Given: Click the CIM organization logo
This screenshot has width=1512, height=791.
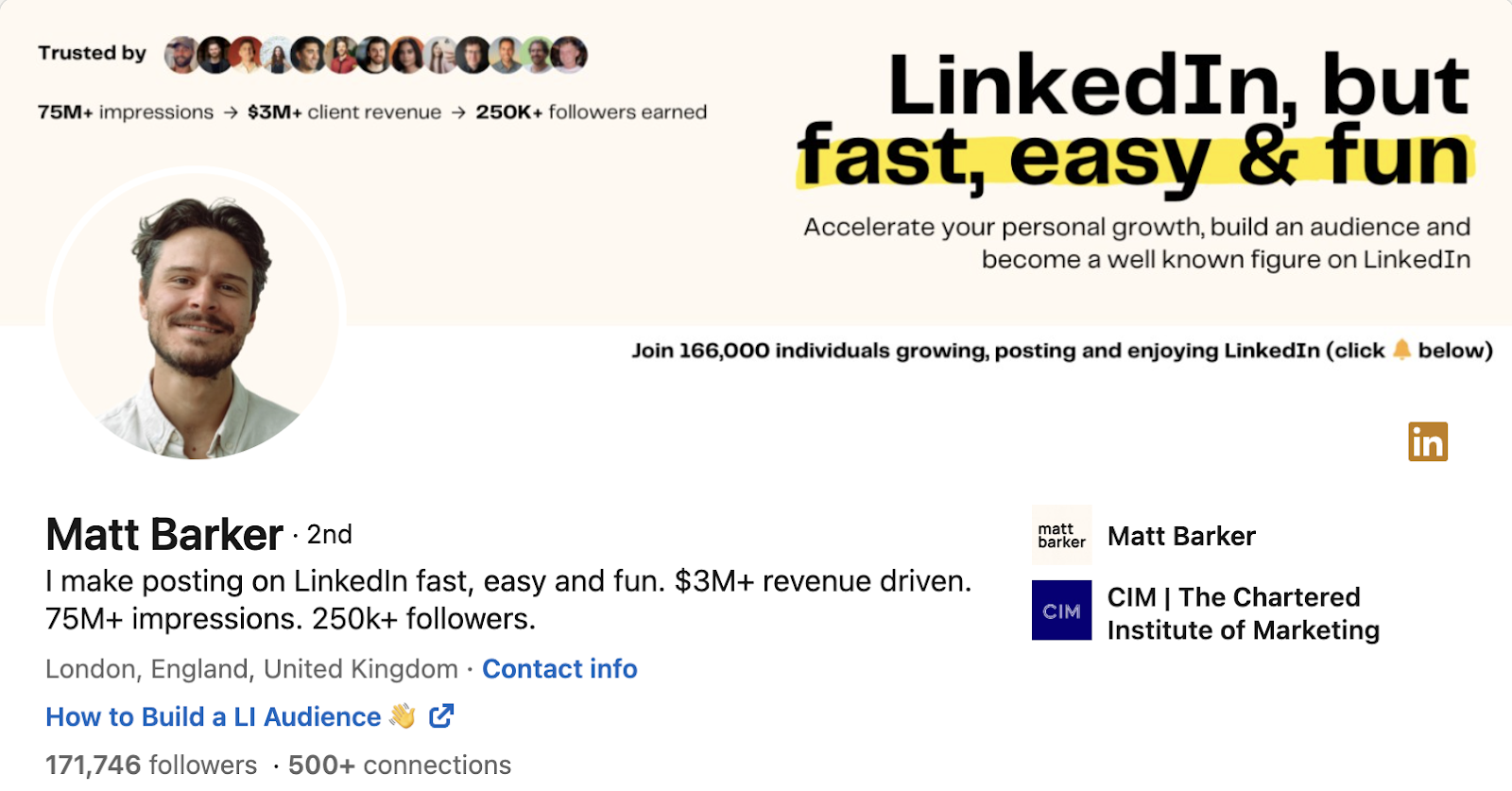Looking at the screenshot, I should click(1062, 611).
